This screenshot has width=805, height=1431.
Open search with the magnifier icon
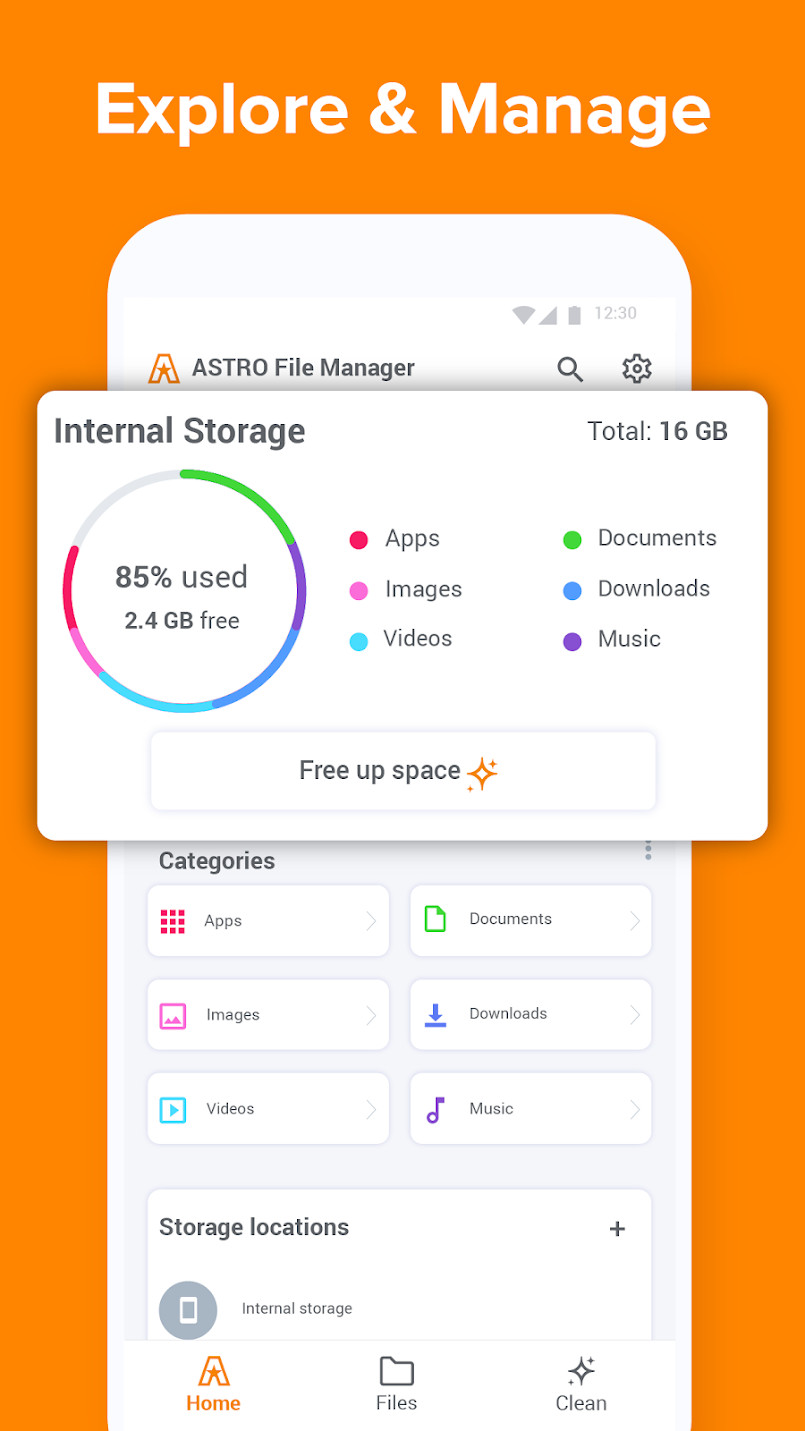[570, 369]
